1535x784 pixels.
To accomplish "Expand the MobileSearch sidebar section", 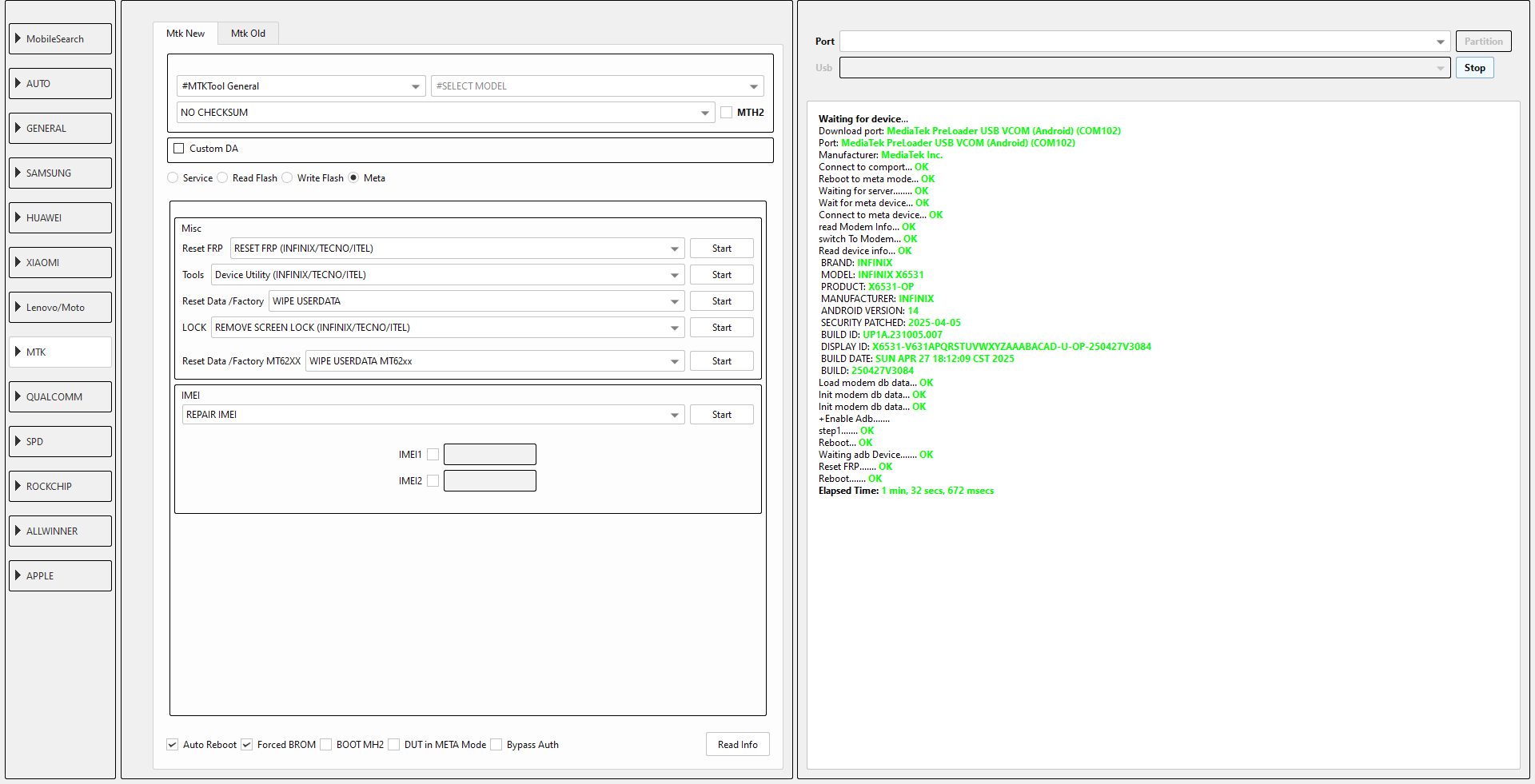I will (x=60, y=38).
